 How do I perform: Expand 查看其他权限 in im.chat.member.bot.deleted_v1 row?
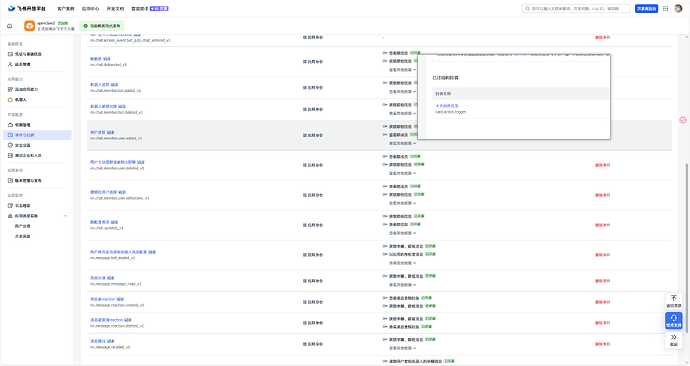pyautogui.click(x=402, y=113)
